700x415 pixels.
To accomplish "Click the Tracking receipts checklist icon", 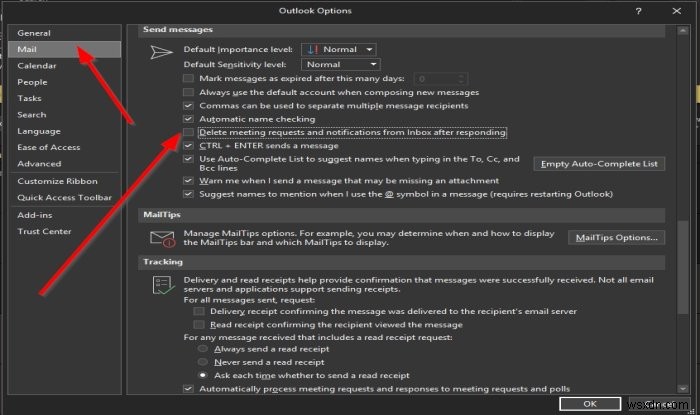I will 163,285.
